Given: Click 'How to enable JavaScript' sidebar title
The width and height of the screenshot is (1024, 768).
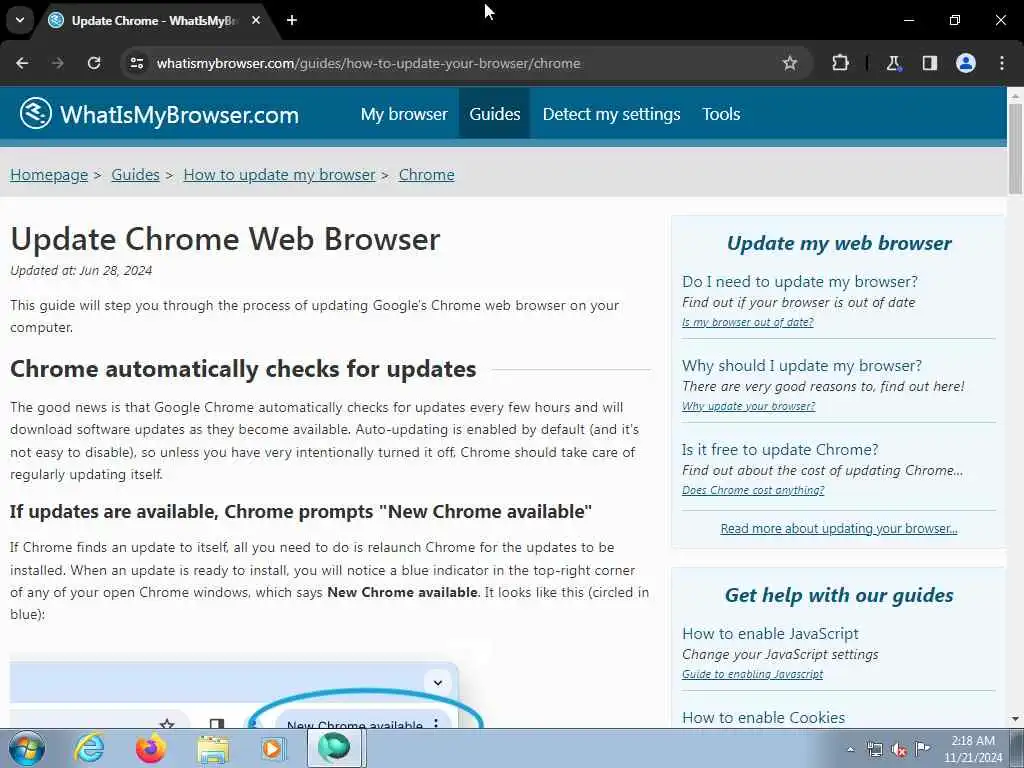Looking at the screenshot, I should click(770, 633).
